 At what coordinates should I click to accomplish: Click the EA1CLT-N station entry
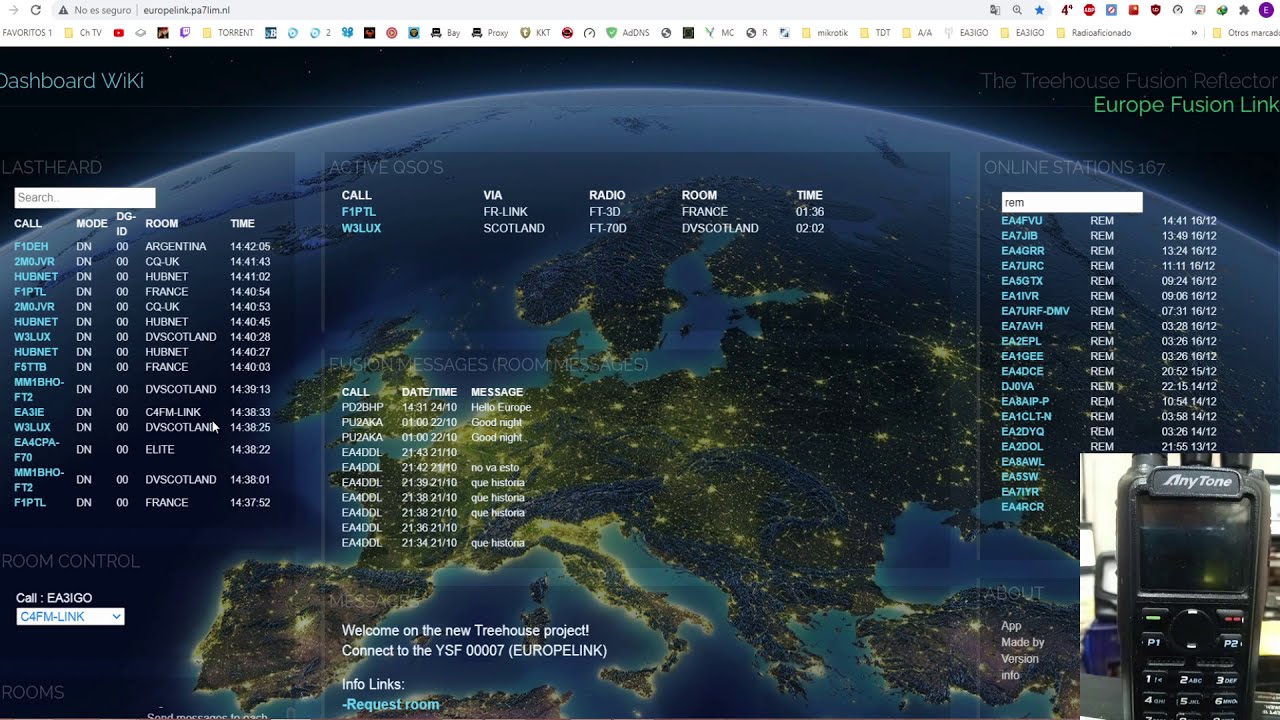click(1026, 416)
